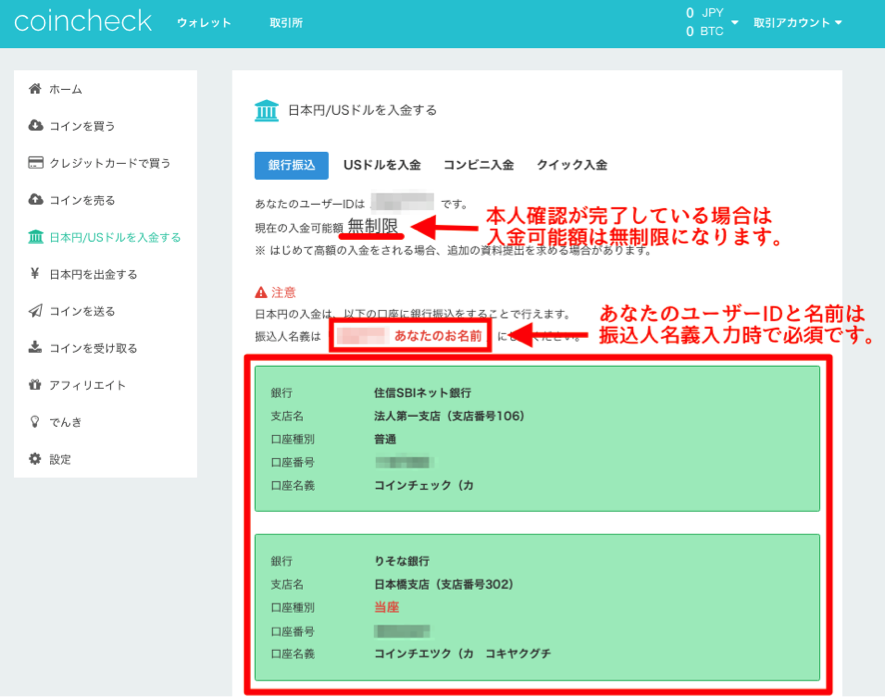The image size is (886, 697).
Task: Click the gear icon in sidebar
Action: point(35,459)
